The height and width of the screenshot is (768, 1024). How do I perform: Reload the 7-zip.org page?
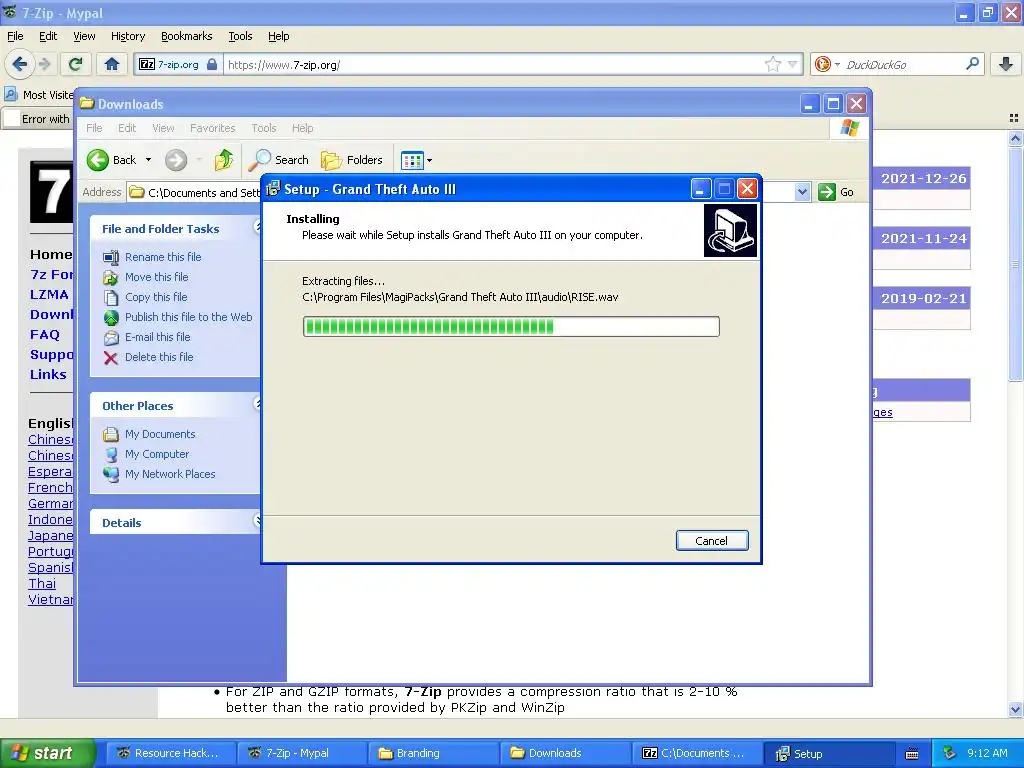[75, 64]
